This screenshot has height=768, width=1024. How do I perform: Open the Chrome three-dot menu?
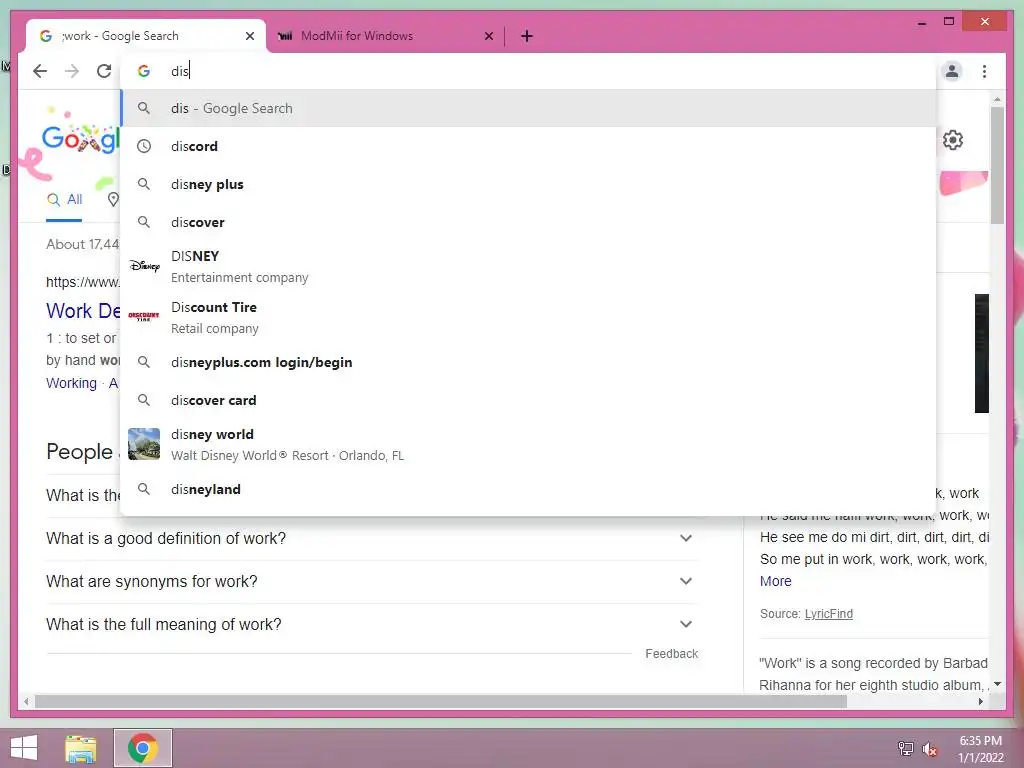(984, 71)
